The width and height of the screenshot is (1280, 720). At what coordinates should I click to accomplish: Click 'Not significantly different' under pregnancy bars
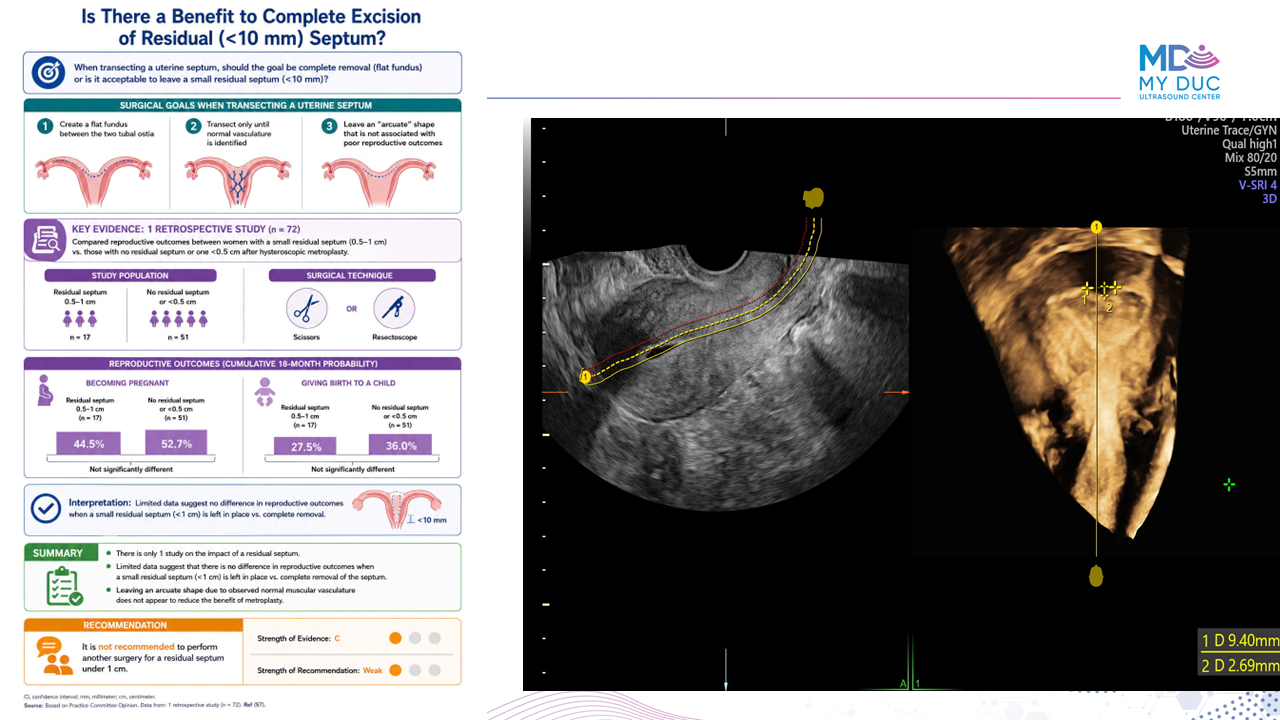131,468
